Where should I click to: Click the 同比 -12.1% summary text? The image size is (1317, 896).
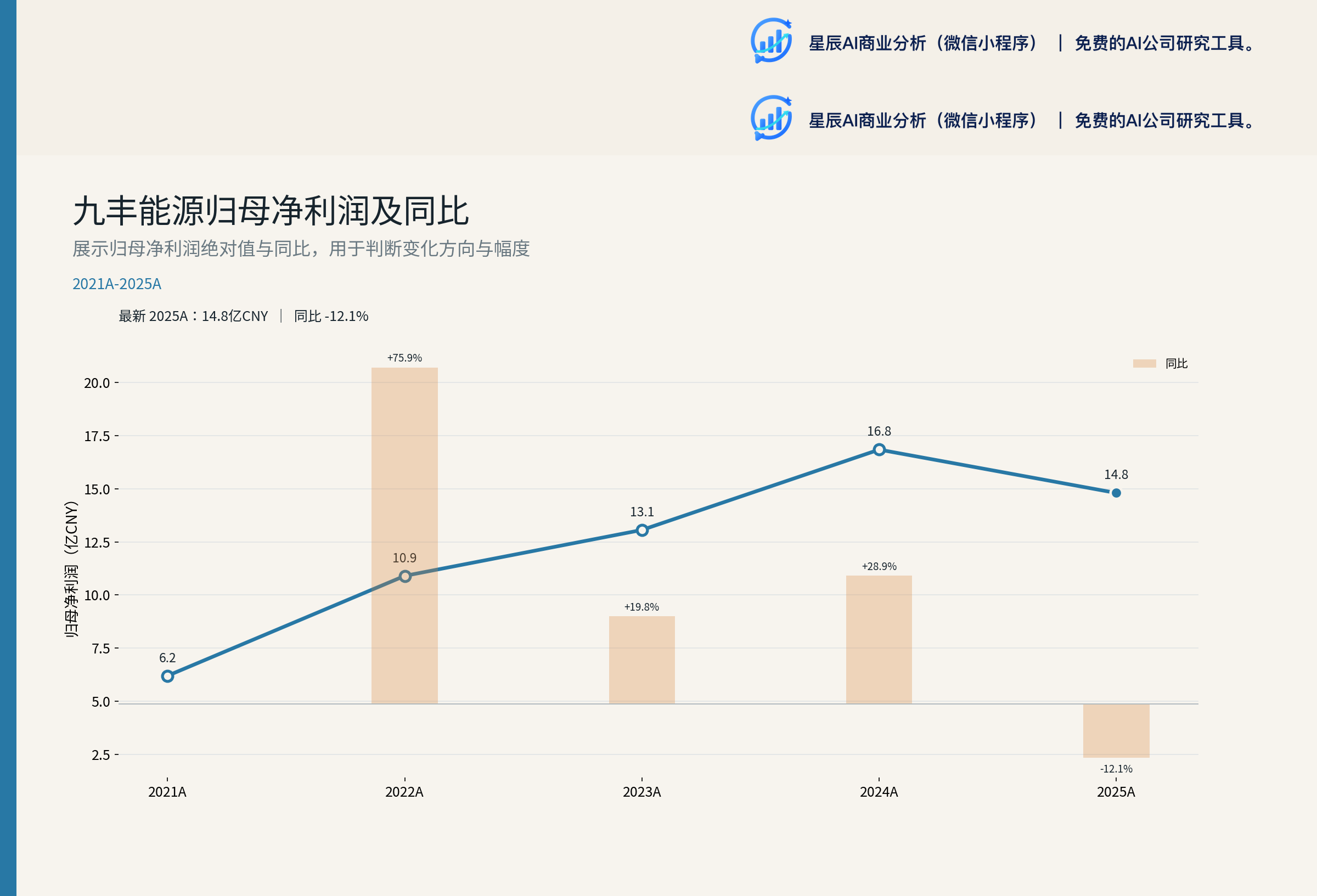pyautogui.click(x=331, y=316)
